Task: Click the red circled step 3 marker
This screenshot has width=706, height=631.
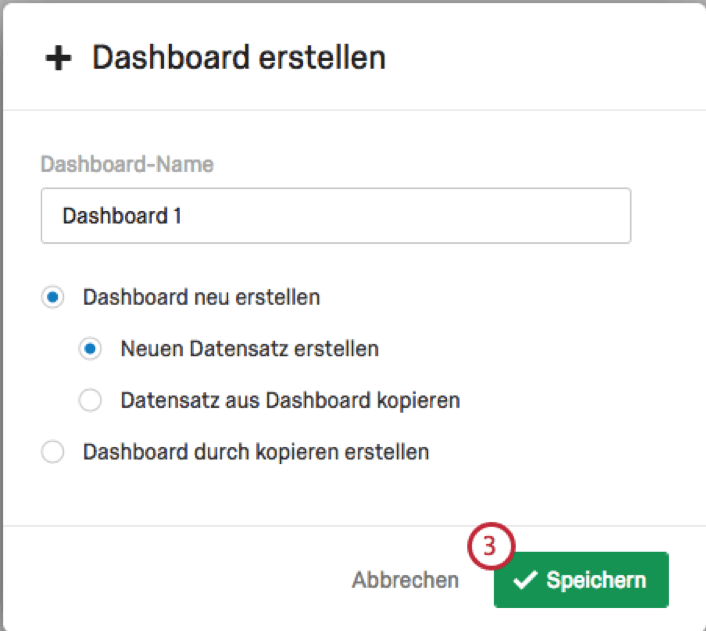Action: click(x=491, y=546)
